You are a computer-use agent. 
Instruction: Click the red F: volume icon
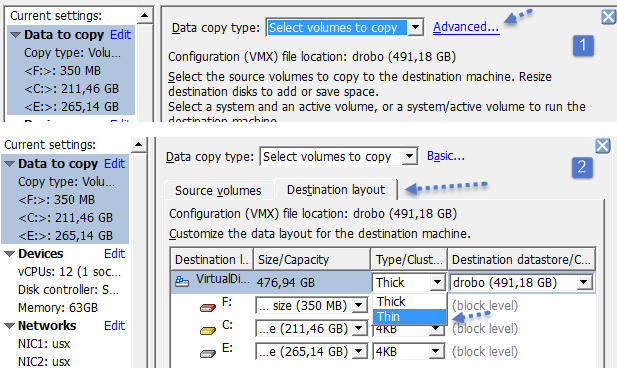[x=207, y=307]
